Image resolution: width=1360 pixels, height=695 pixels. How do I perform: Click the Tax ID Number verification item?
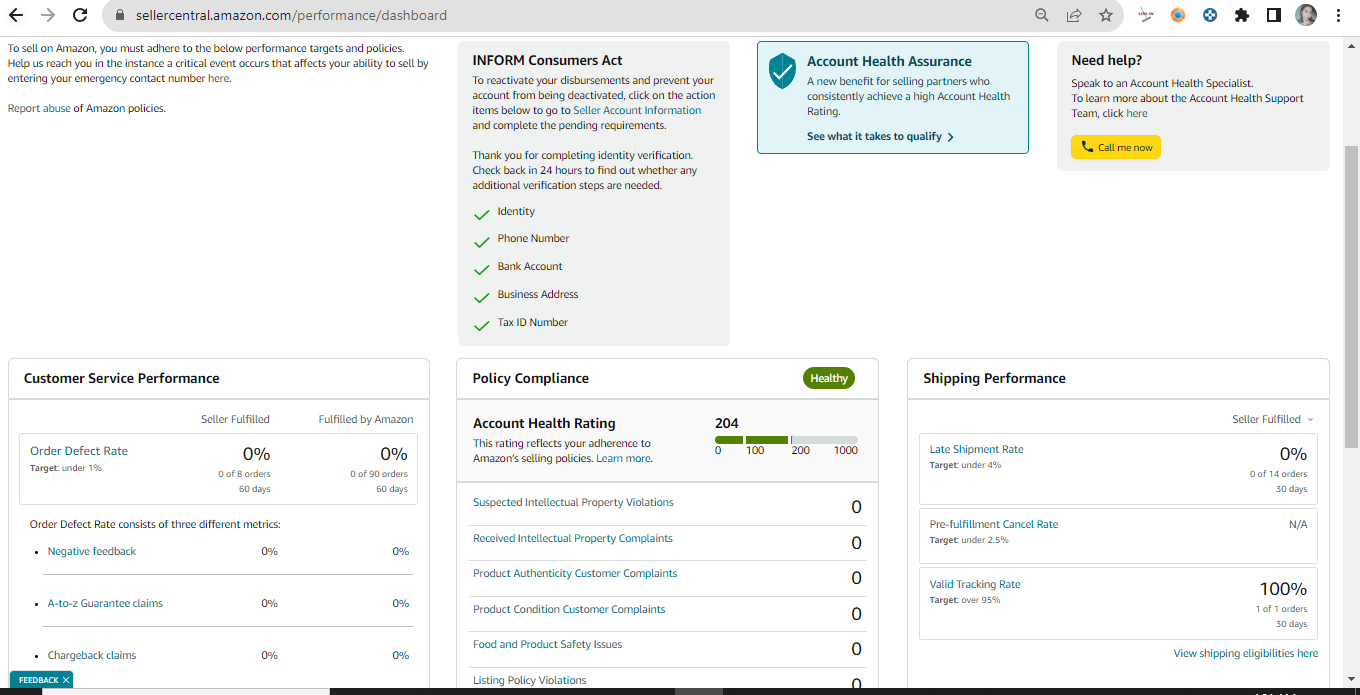(521, 323)
